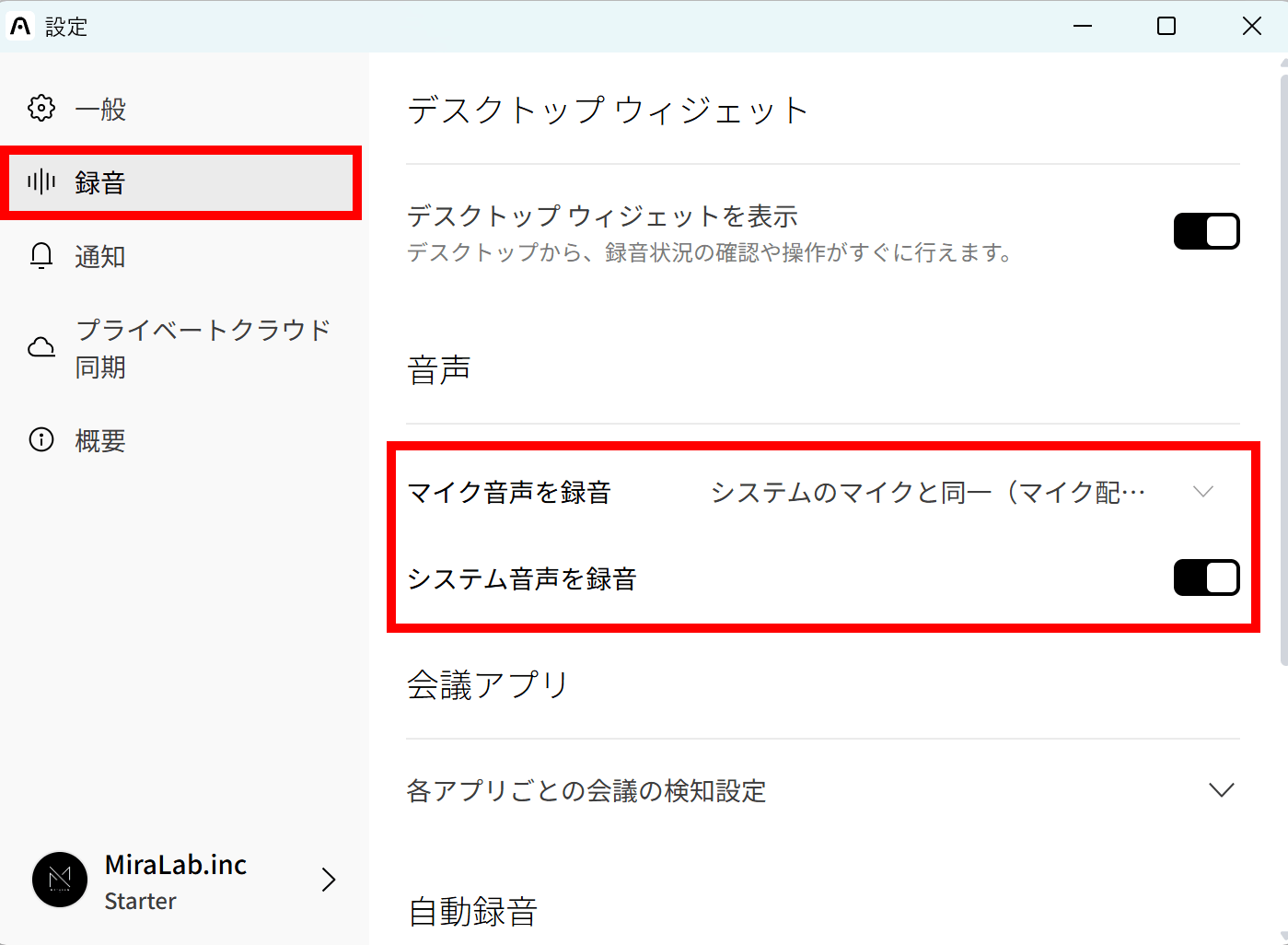
Task: Click the MiraLab.inc profile avatar
Action: coord(60,880)
